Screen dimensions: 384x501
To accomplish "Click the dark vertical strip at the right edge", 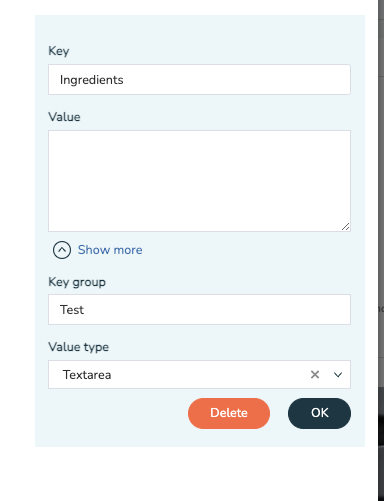I will point(381,250).
